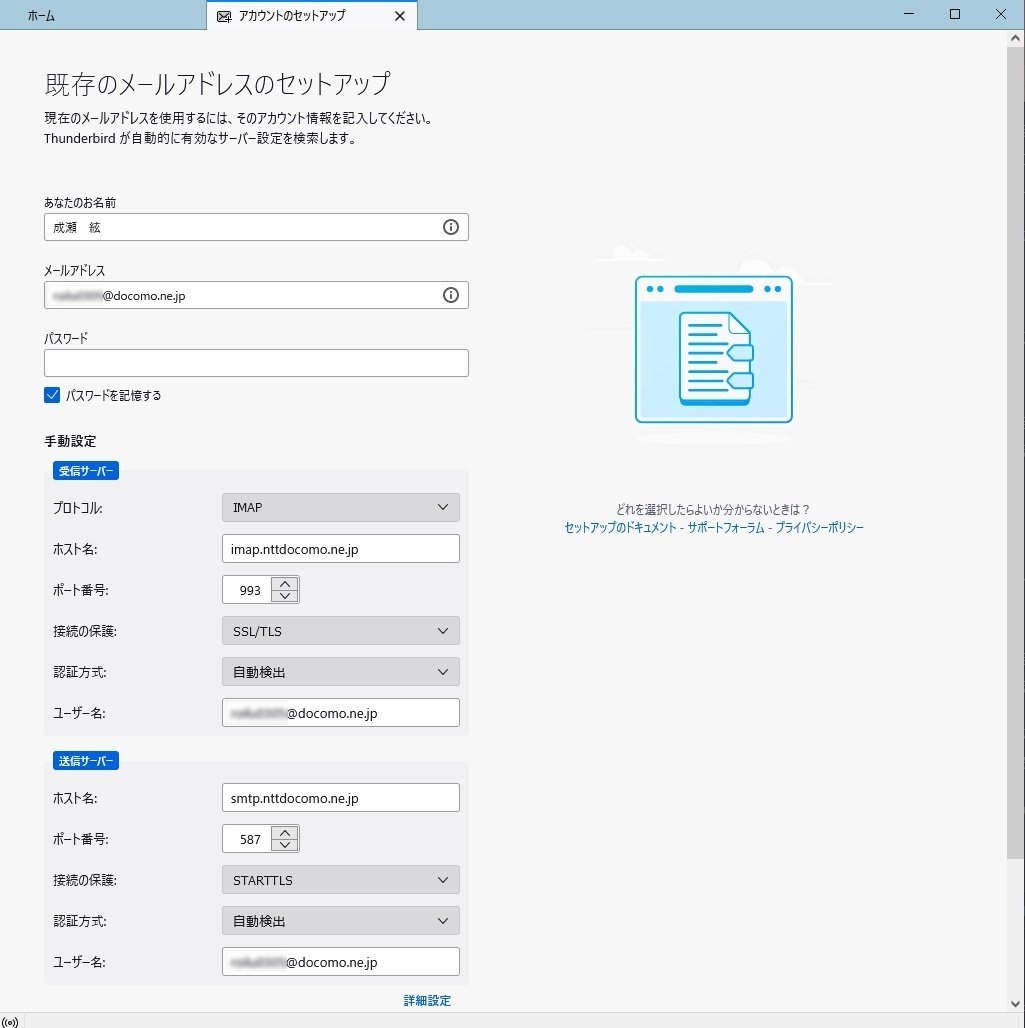The width and height of the screenshot is (1025, 1028).
Task: Click the incoming host name field imap.nttdocomo.ne.jp
Action: [x=340, y=549]
